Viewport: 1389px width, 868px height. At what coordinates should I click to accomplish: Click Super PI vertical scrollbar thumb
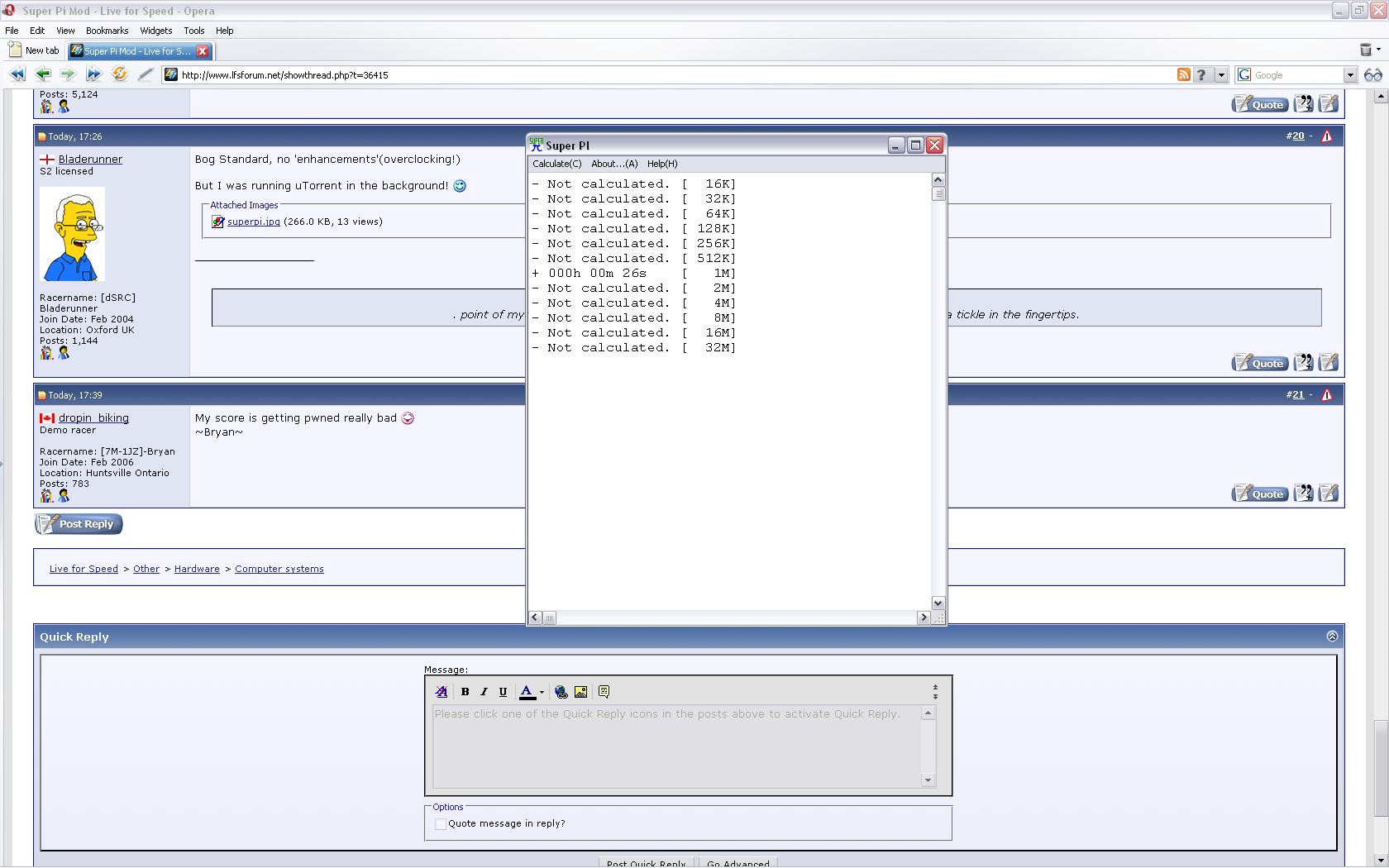pos(938,194)
